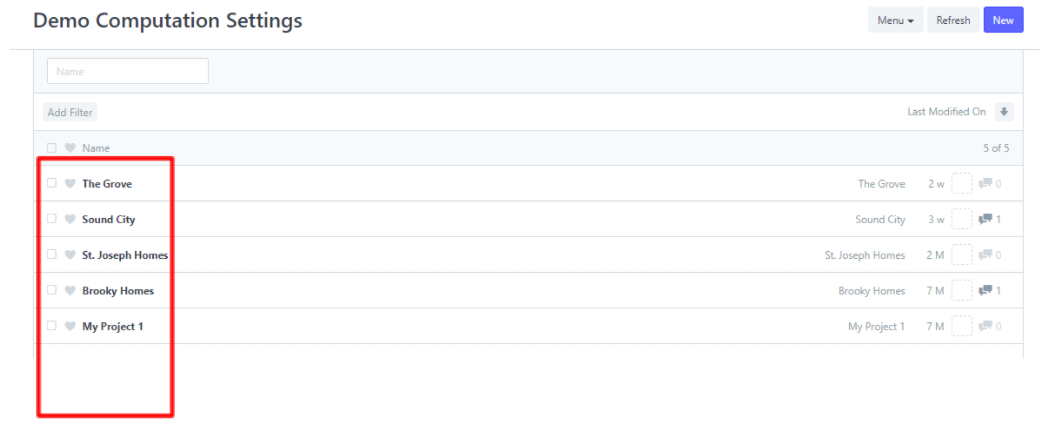This screenshot has width=1049, height=424.
Task: Click comment bubble icon on The Grove row
Action: (x=985, y=183)
